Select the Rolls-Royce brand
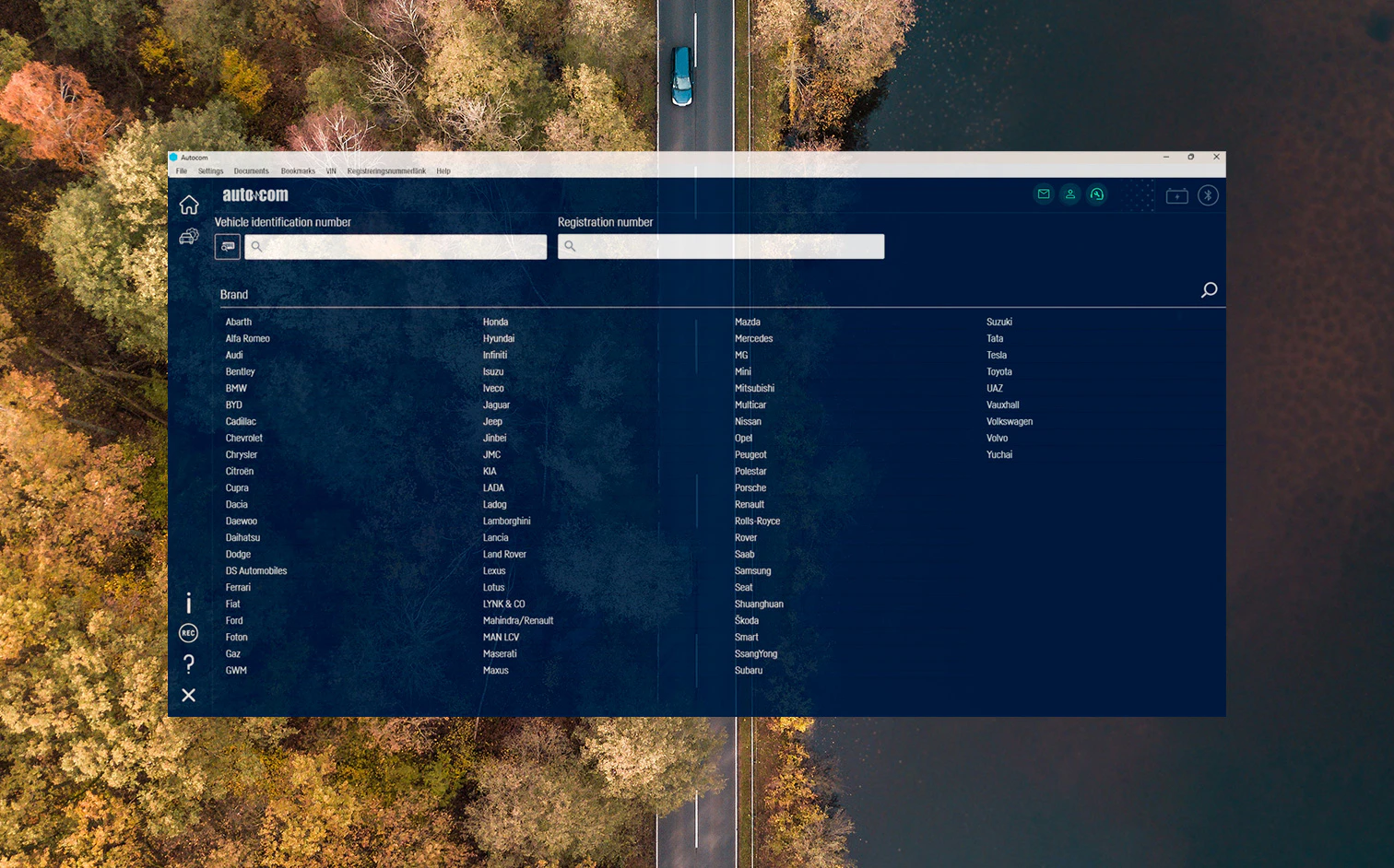This screenshot has width=1394, height=868. point(757,522)
